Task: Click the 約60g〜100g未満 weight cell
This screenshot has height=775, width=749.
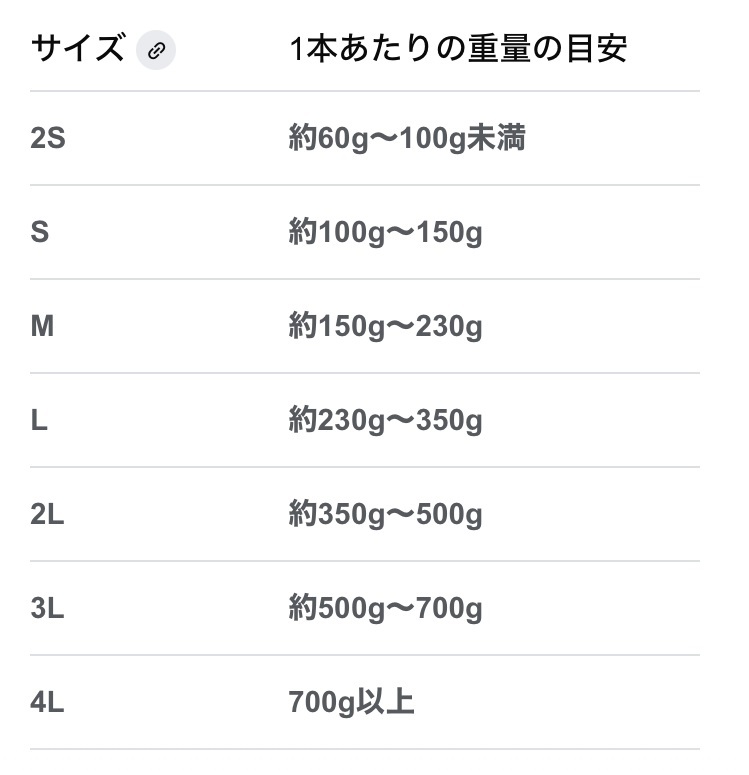Action: (x=406, y=139)
